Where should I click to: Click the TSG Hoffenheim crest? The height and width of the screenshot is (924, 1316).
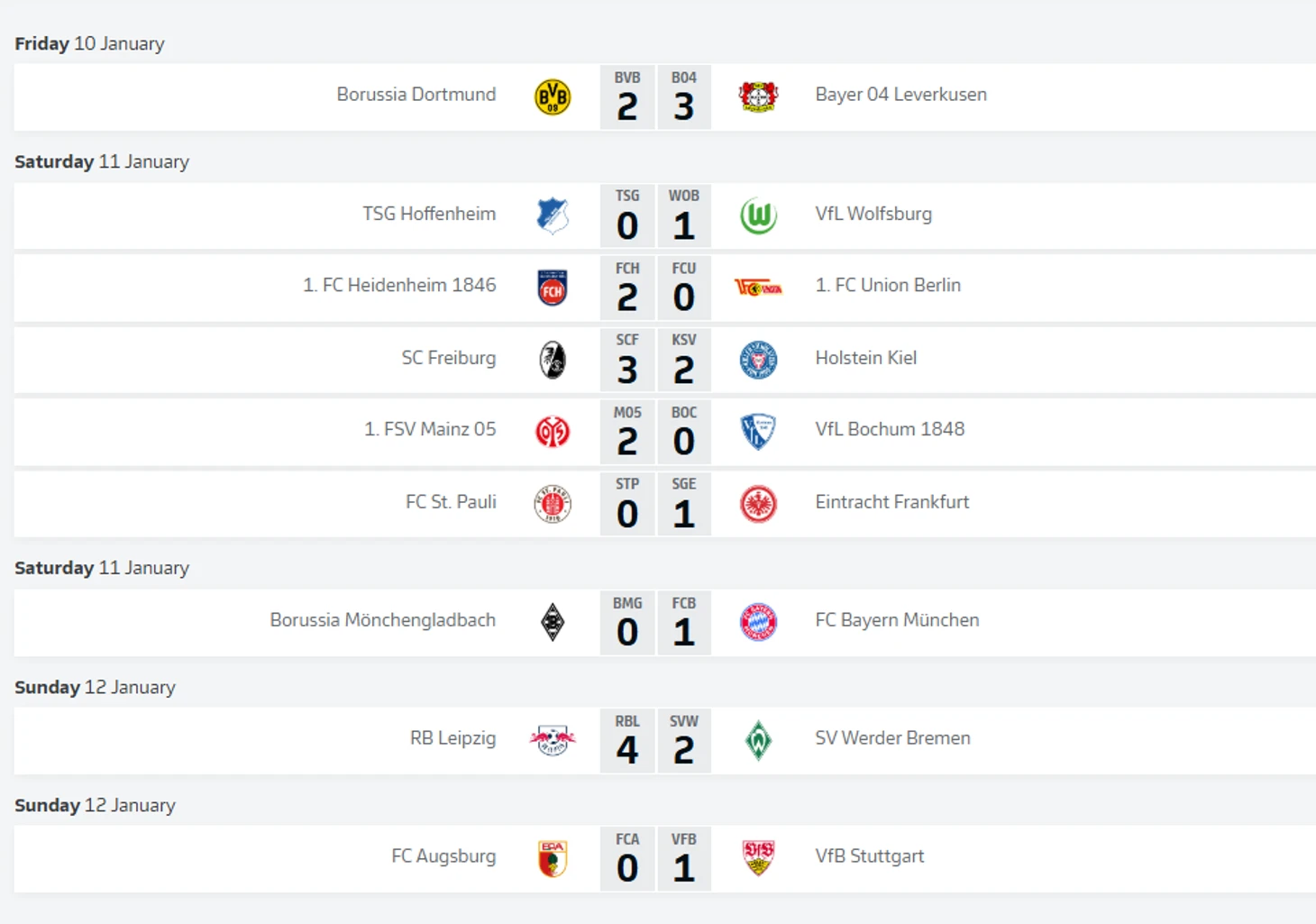coord(553,216)
